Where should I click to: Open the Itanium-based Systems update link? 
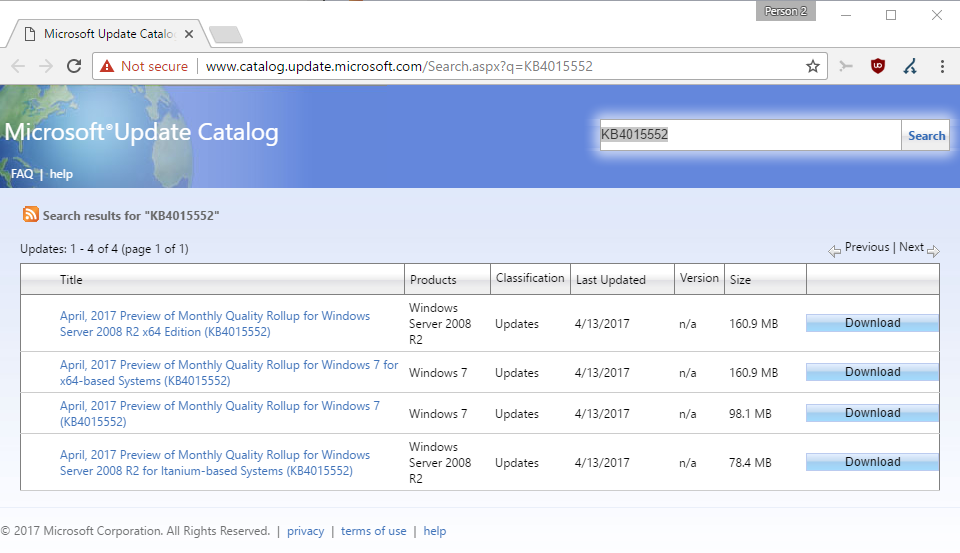215,462
